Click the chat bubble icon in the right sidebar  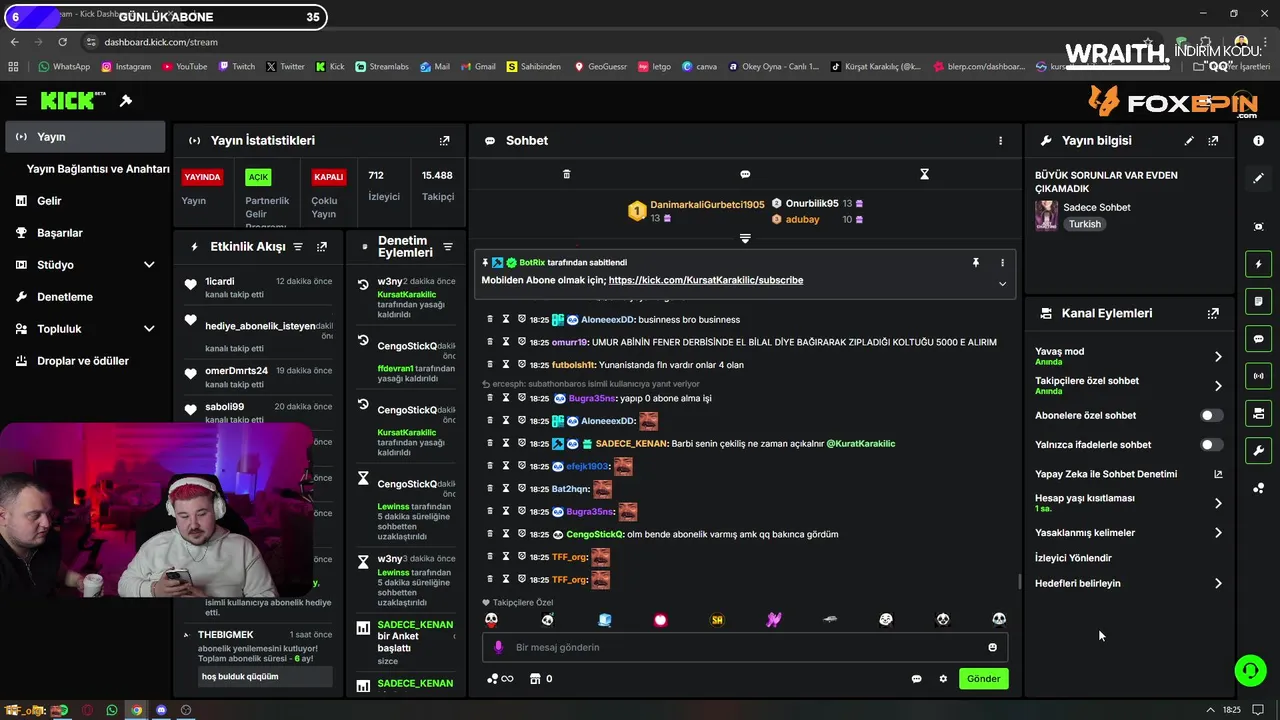coord(1258,339)
